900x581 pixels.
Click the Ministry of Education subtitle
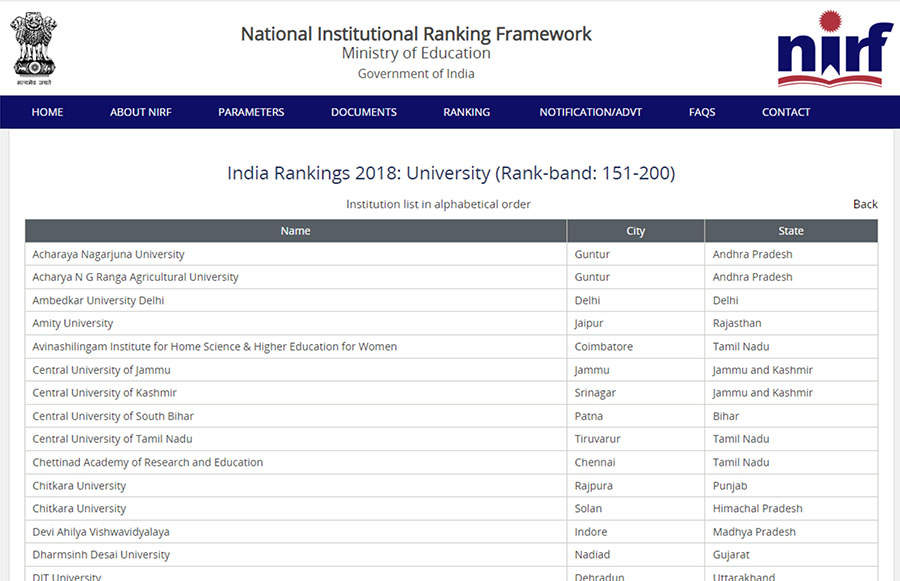click(416, 53)
